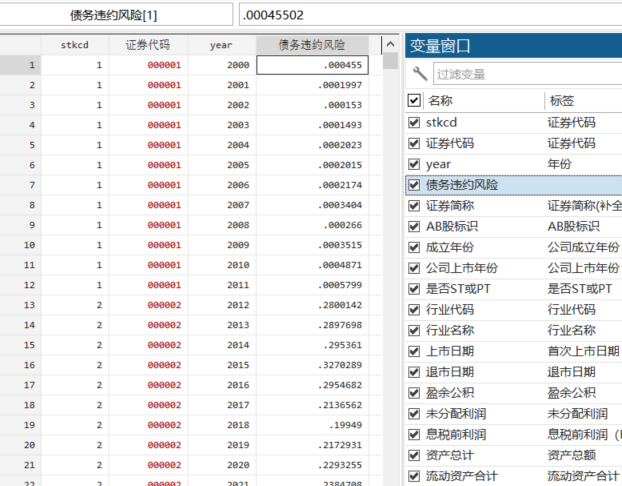The height and width of the screenshot is (486, 622).
Task: Toggle checkbox for 资产总计 variable
Action: pyautogui.click(x=414, y=455)
